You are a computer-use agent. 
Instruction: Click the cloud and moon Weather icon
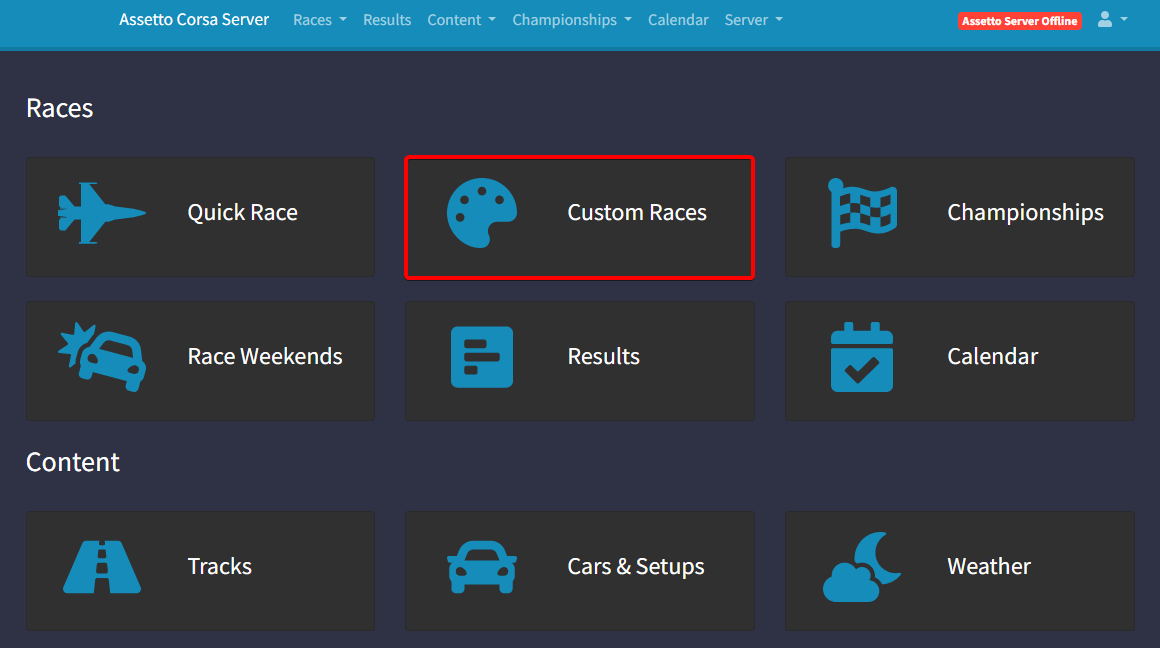(x=862, y=567)
